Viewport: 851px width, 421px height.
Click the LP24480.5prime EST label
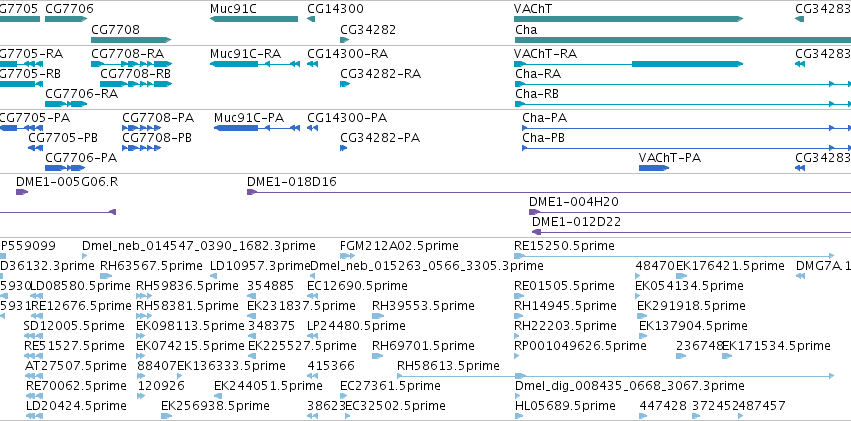click(x=356, y=326)
